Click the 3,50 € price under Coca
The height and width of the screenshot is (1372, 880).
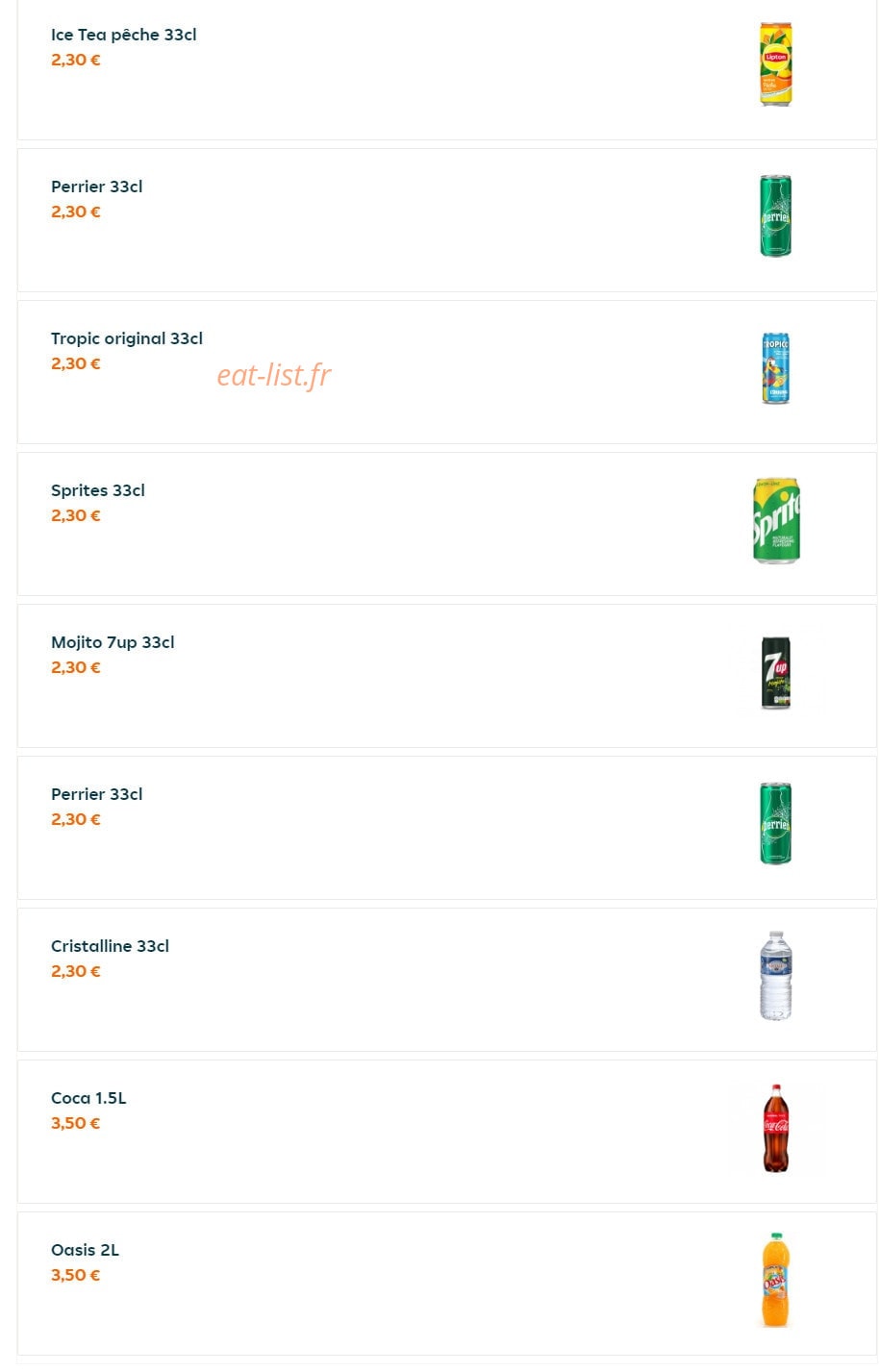point(76,1123)
